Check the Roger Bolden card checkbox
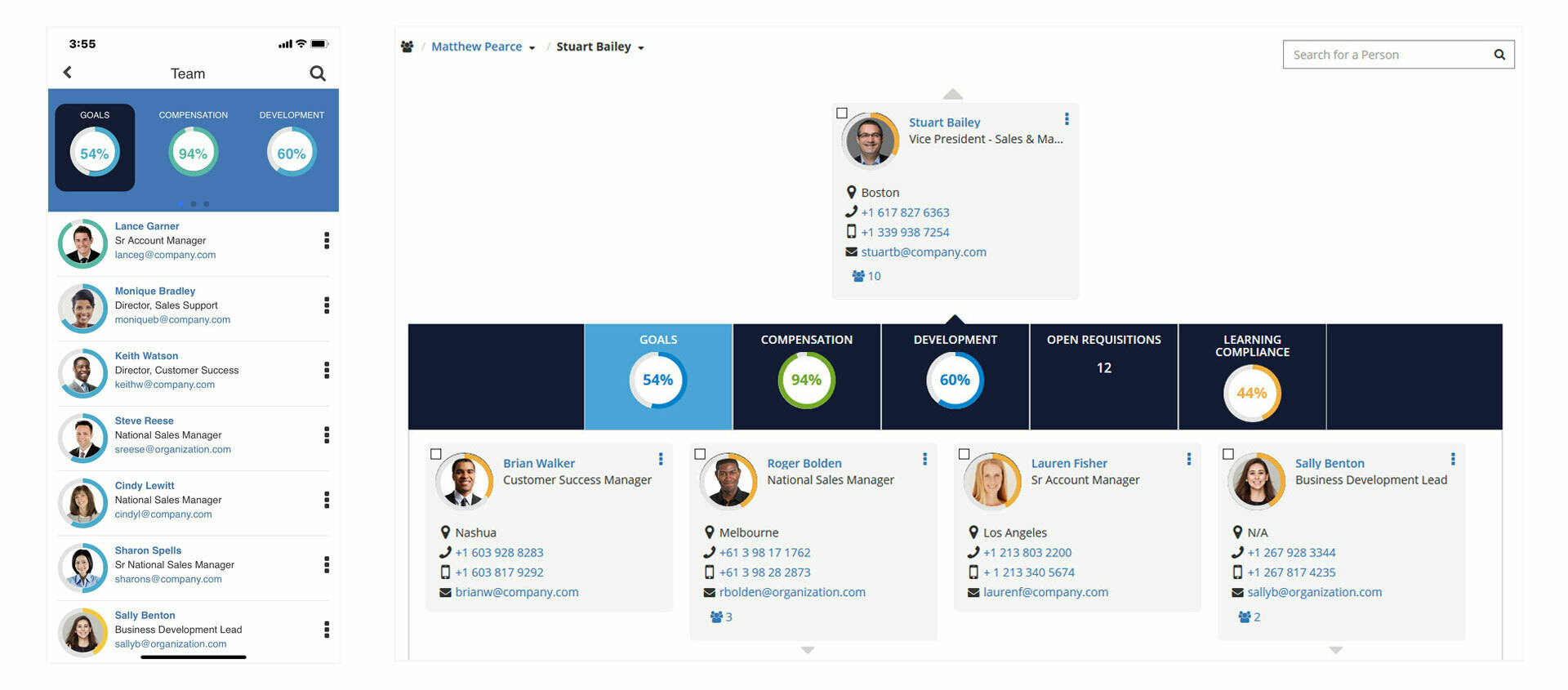 [x=700, y=454]
